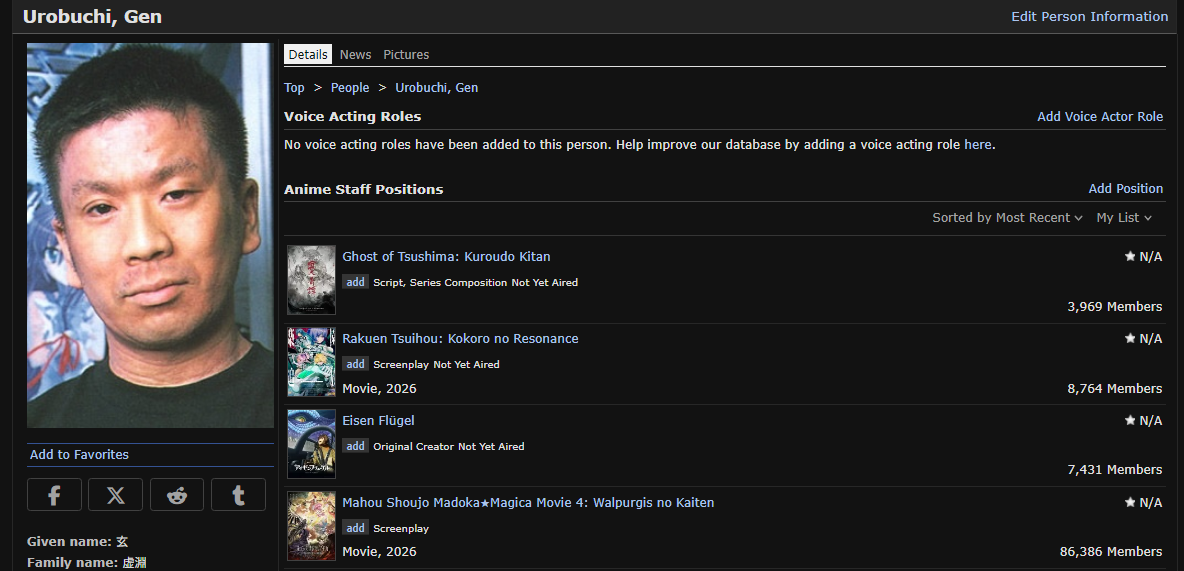Image resolution: width=1184 pixels, height=571 pixels.
Task: Share profile on Tumblr icon
Action: (239, 495)
